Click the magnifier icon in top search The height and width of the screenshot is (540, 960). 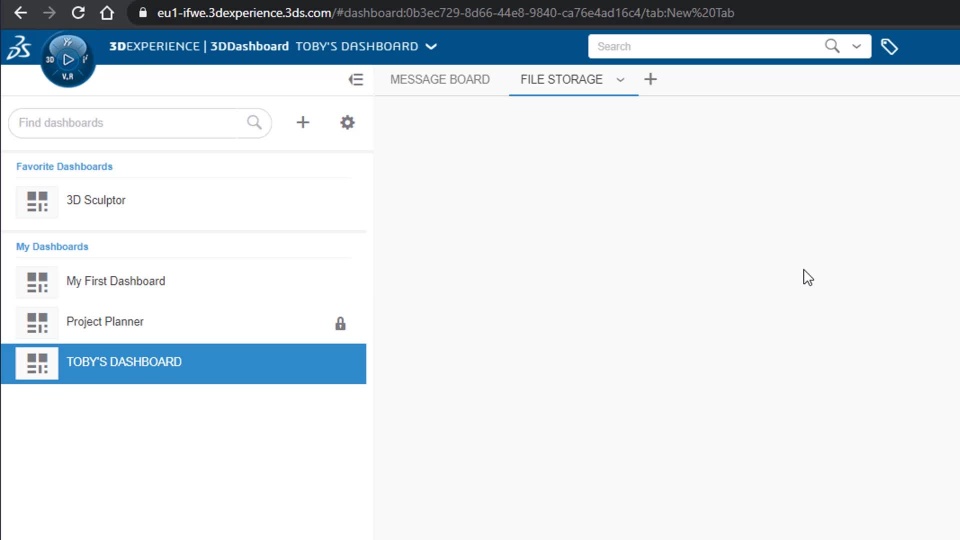832,46
